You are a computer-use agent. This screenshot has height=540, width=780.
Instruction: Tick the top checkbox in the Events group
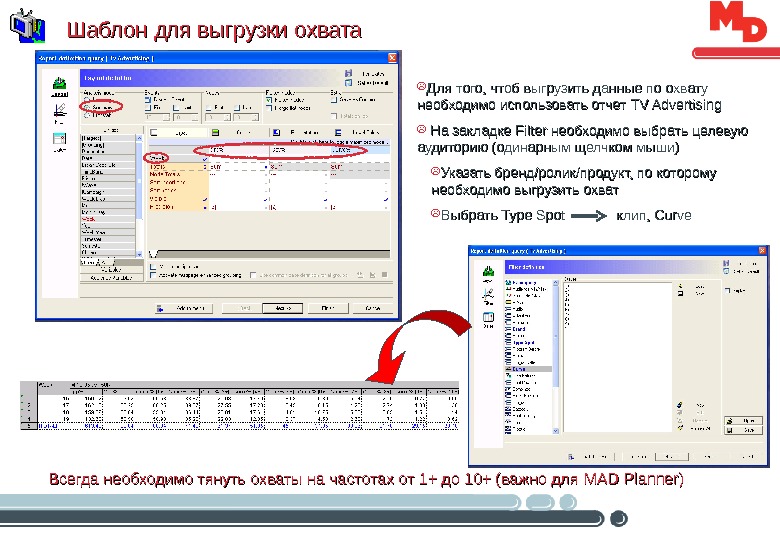tap(148, 99)
